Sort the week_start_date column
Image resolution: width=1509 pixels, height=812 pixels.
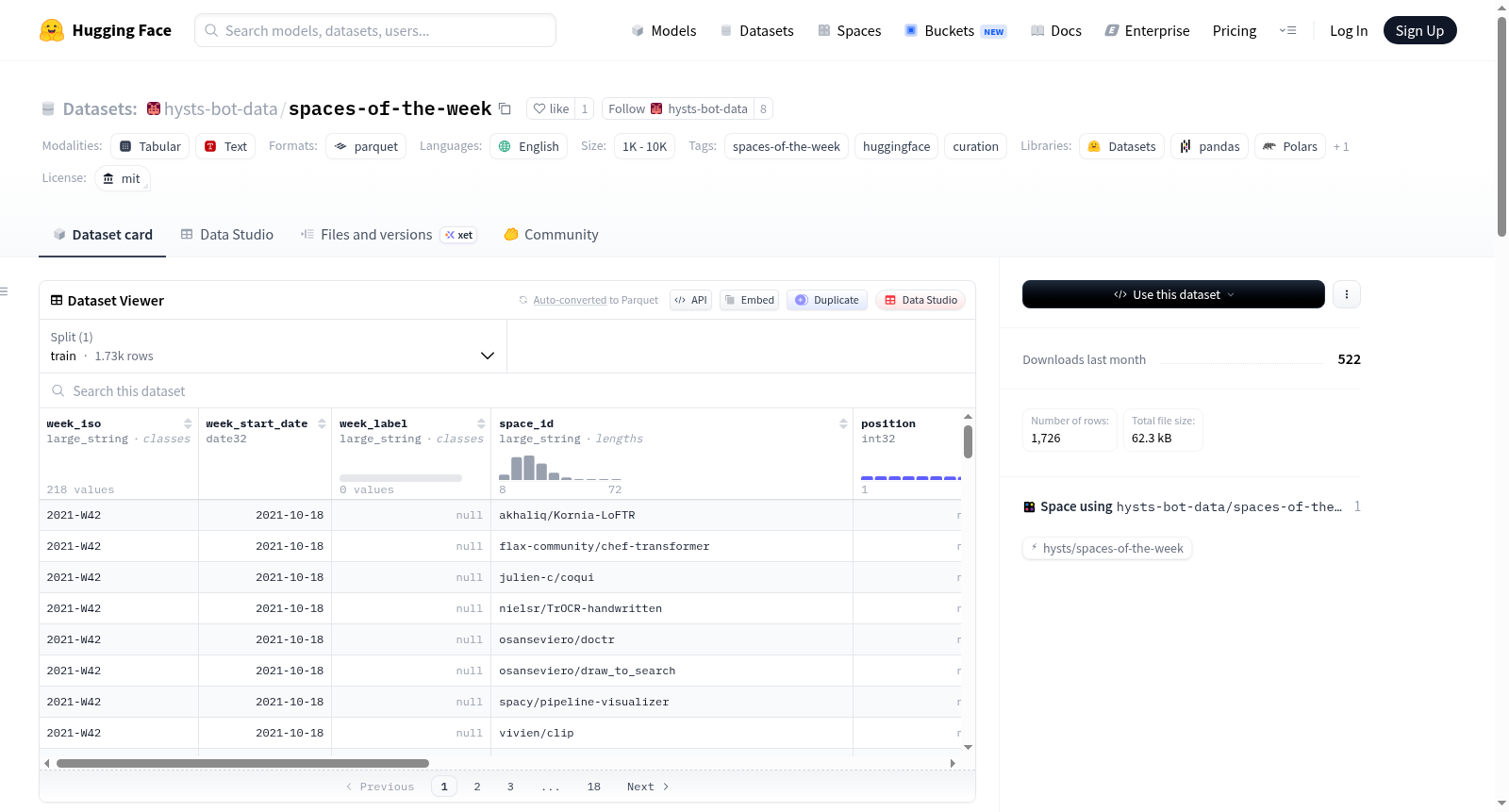(x=322, y=423)
